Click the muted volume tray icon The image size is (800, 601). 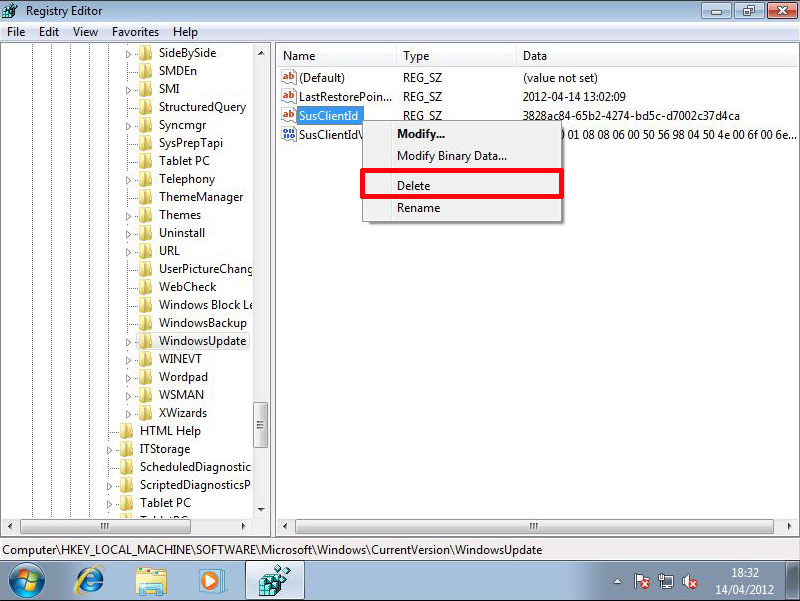(690, 581)
